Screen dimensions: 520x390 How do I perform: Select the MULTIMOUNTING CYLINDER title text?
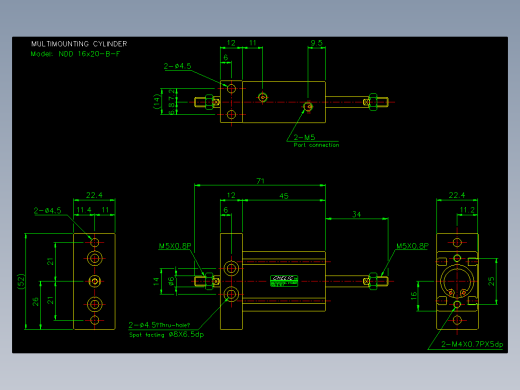click(x=79, y=44)
